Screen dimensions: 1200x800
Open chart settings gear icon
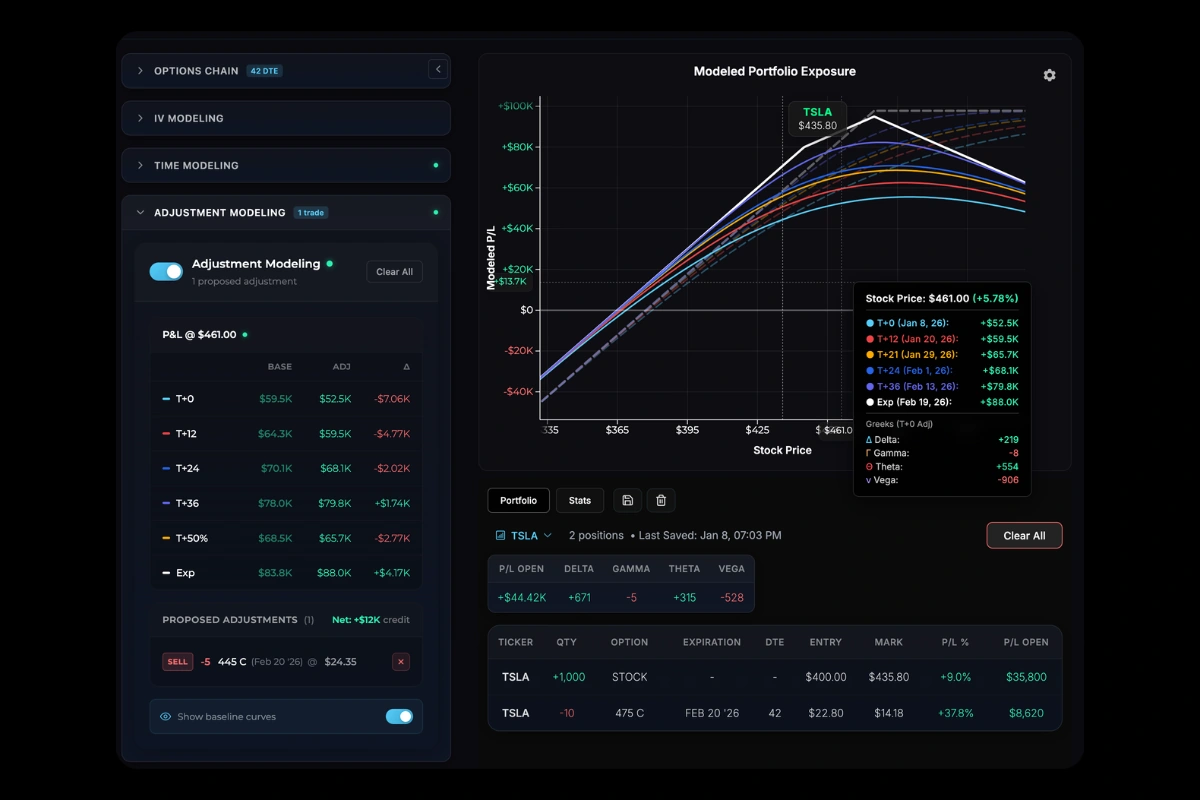coord(1049,75)
